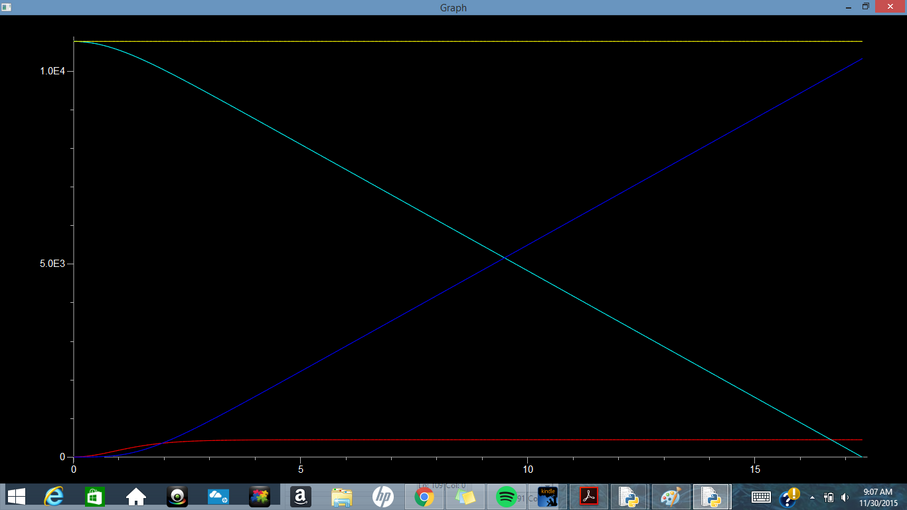Open the clock showing 9:07 AM
The height and width of the screenshot is (510, 907).
tap(876, 497)
